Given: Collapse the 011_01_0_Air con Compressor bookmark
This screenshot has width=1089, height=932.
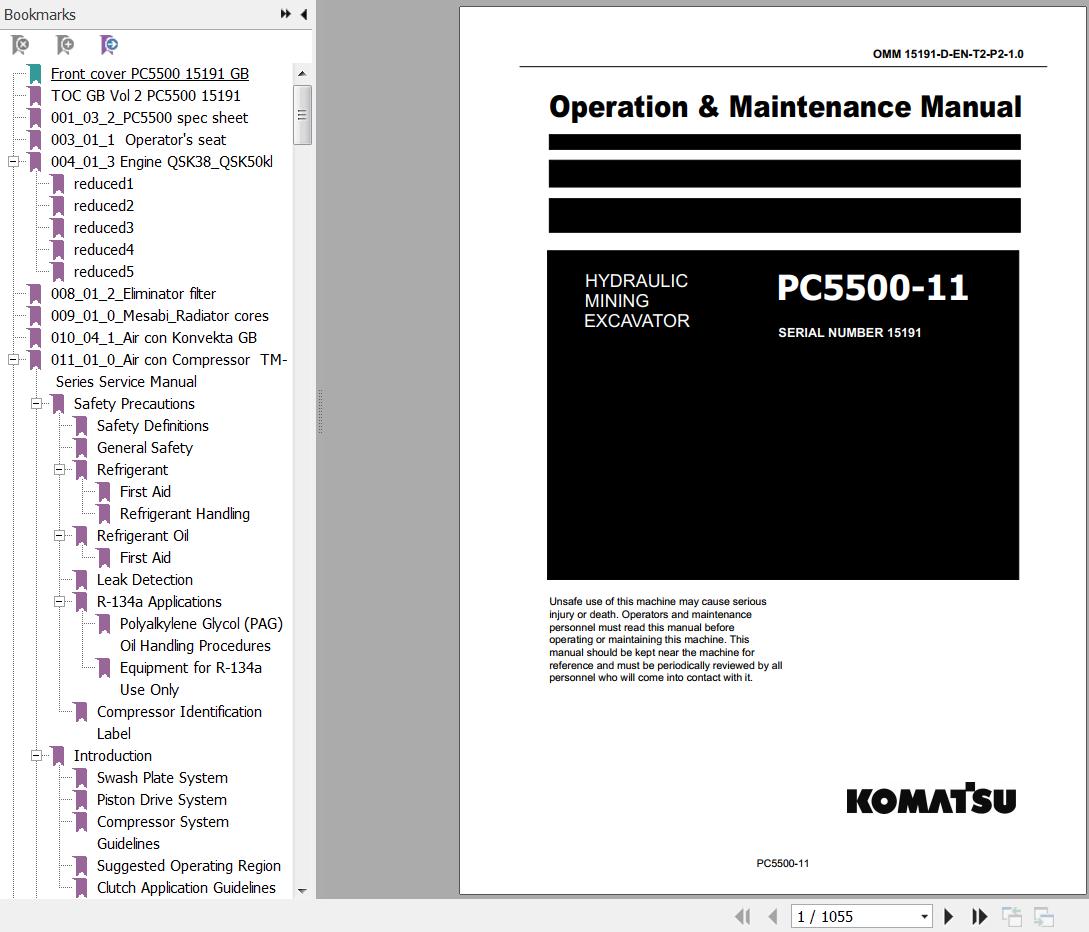Looking at the screenshot, I should [13, 360].
